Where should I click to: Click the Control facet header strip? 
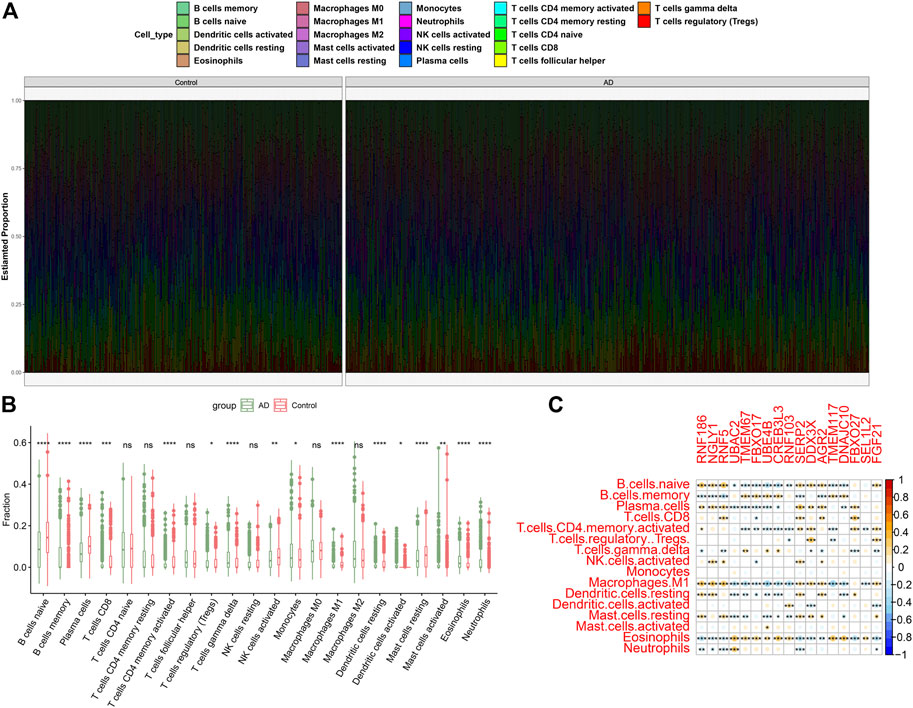click(x=183, y=82)
